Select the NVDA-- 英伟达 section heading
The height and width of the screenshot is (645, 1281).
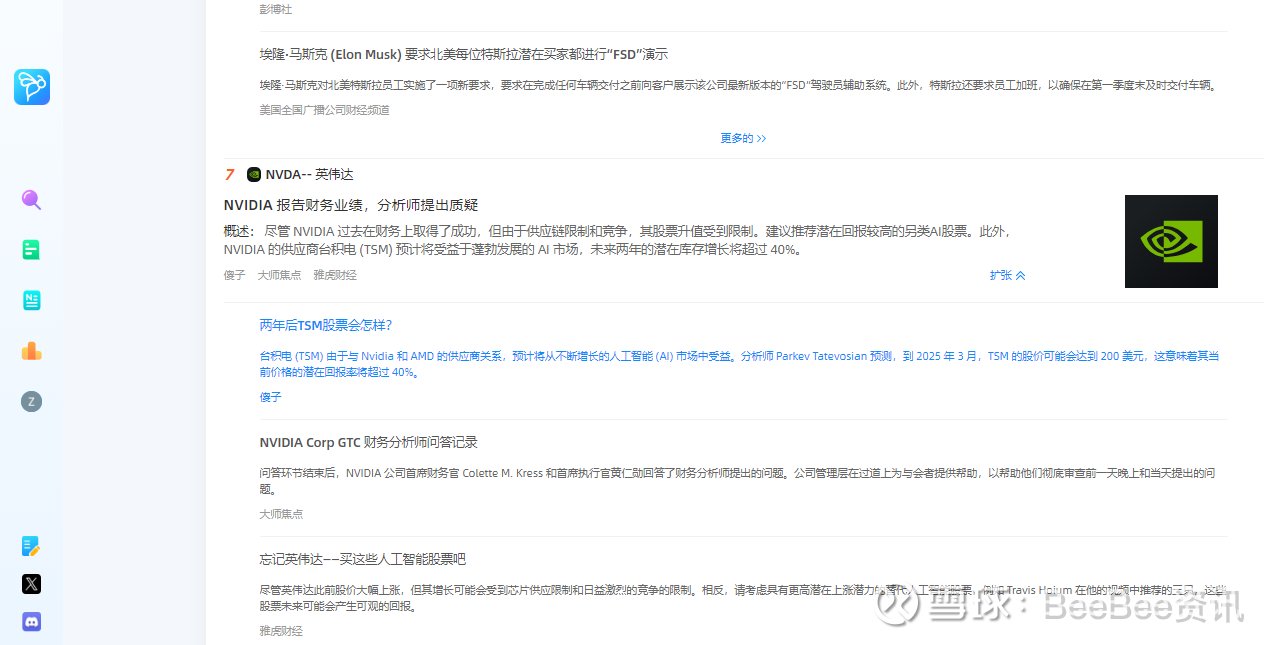tap(308, 174)
